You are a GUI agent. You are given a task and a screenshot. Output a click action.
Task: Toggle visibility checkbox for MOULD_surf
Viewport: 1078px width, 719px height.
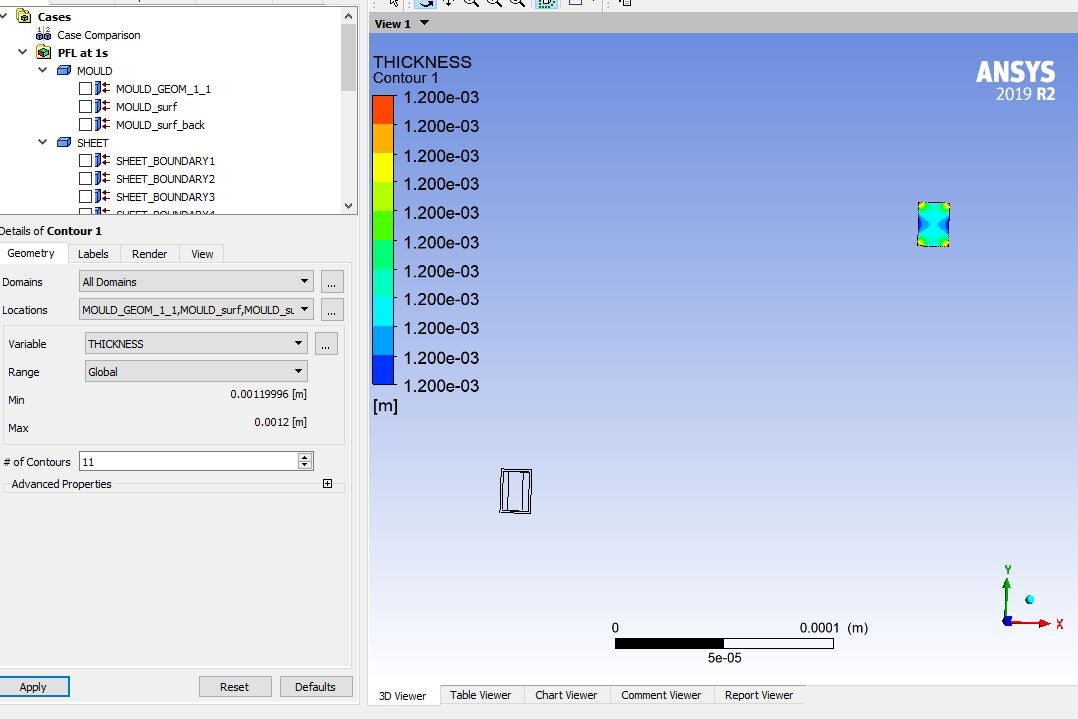pyautogui.click(x=85, y=107)
